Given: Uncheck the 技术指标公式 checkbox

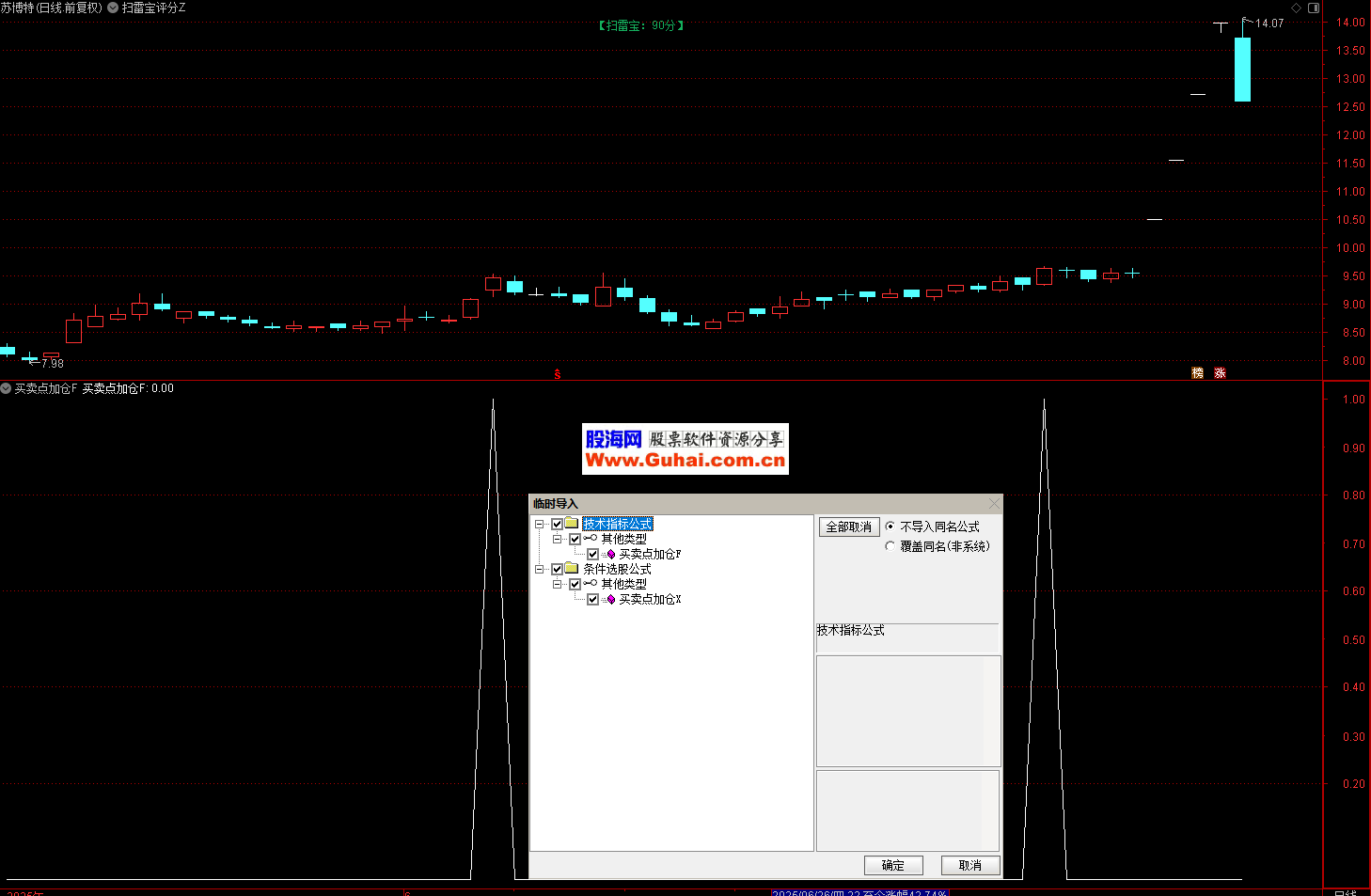Looking at the screenshot, I should click(557, 524).
